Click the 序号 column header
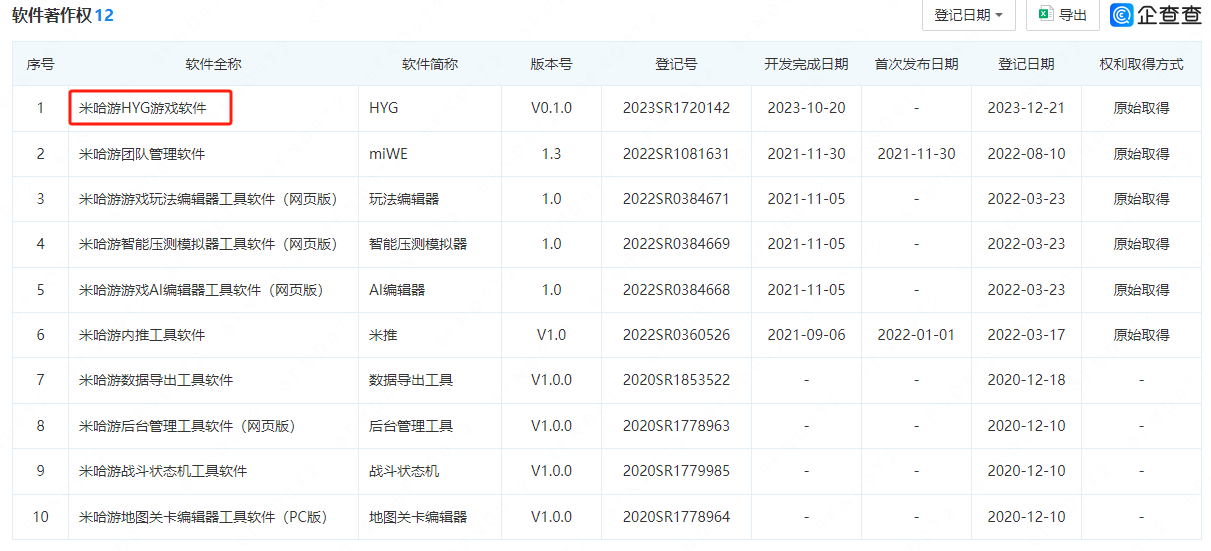This screenshot has width=1211, height=551. point(40,64)
